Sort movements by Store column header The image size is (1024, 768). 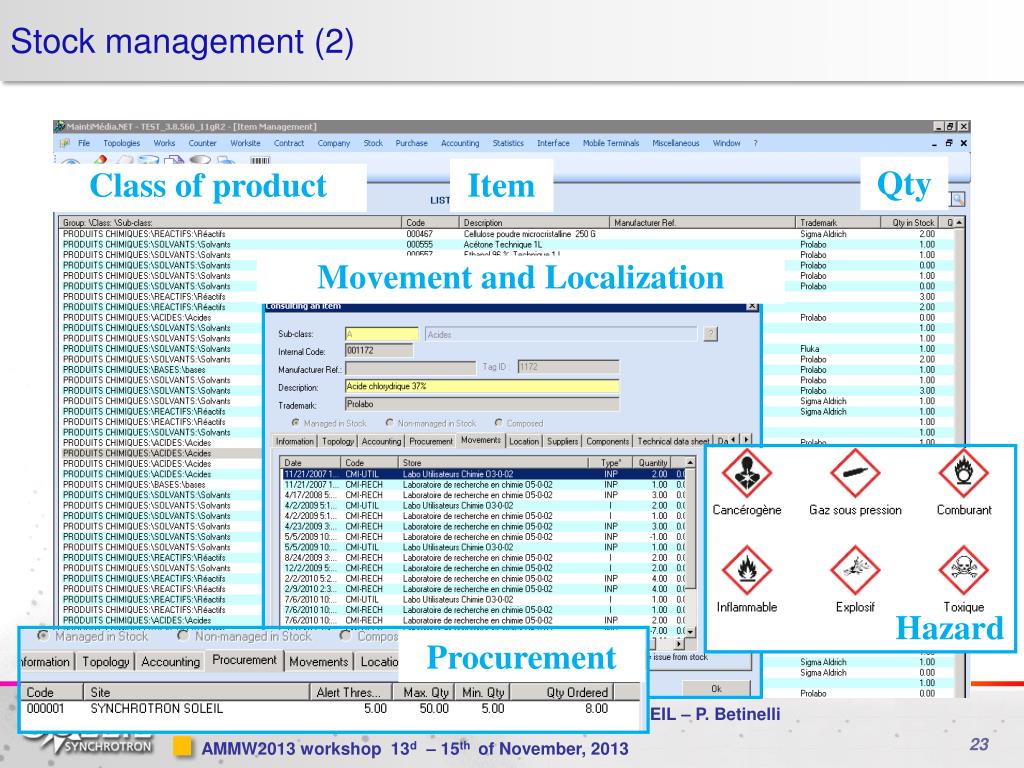tap(494, 462)
